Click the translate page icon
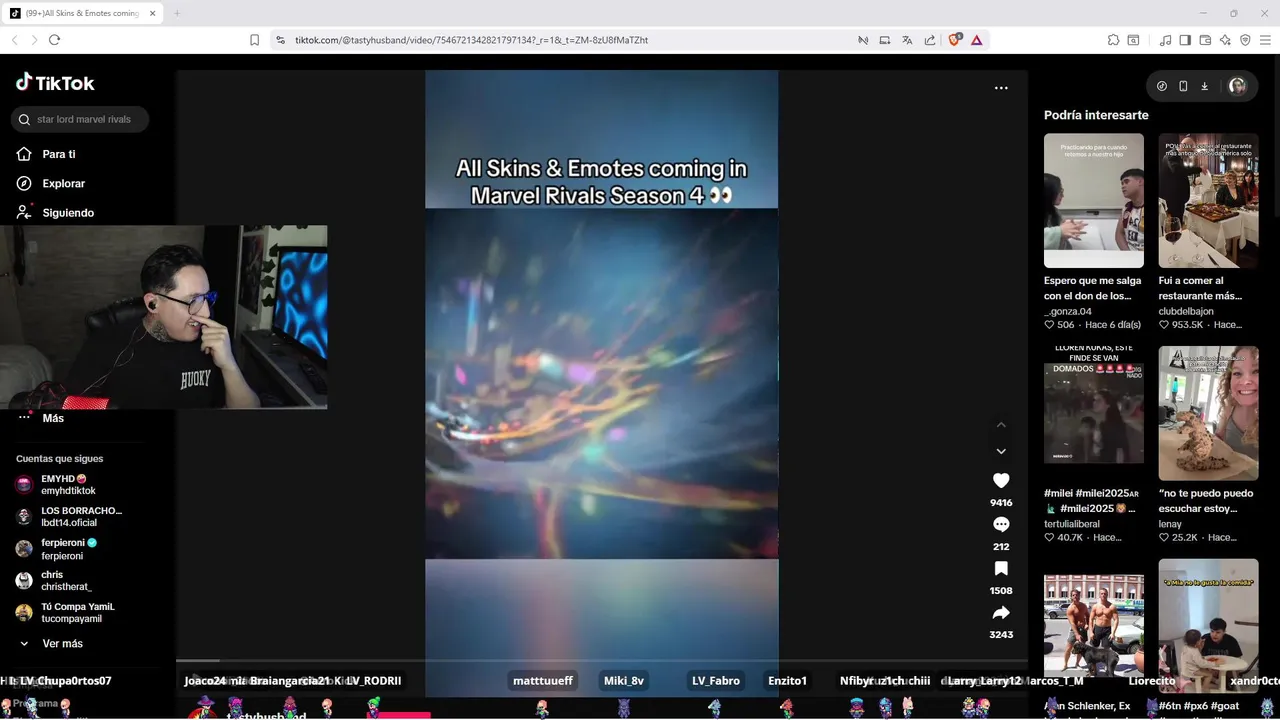The width and height of the screenshot is (1280, 720). coord(907,40)
